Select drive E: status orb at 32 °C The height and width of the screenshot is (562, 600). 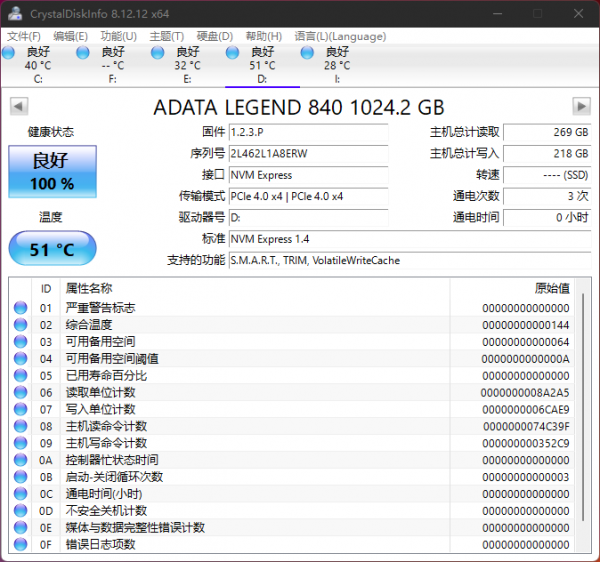tap(157, 52)
